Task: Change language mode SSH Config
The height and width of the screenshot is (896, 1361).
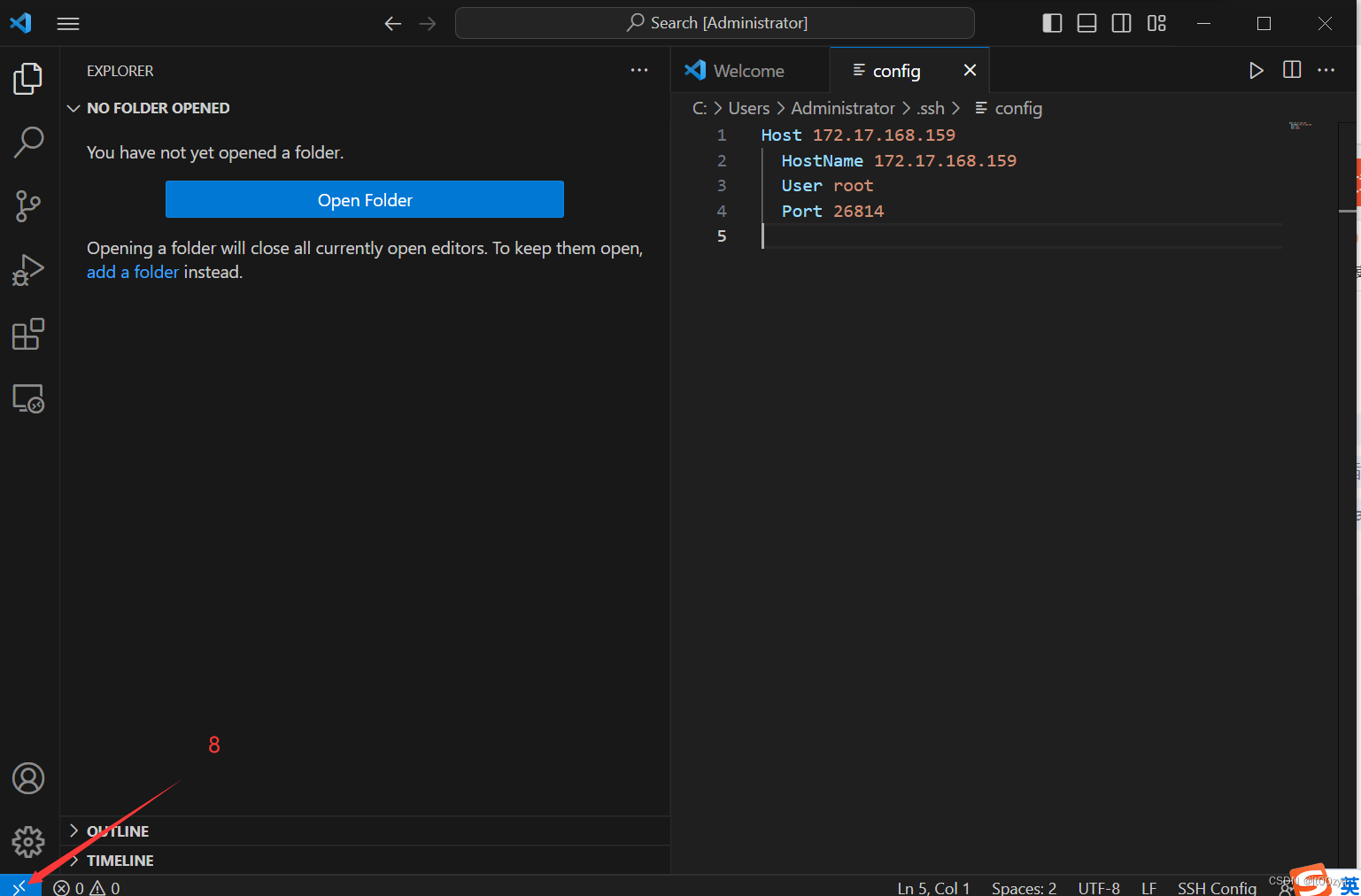Action: (x=1217, y=887)
